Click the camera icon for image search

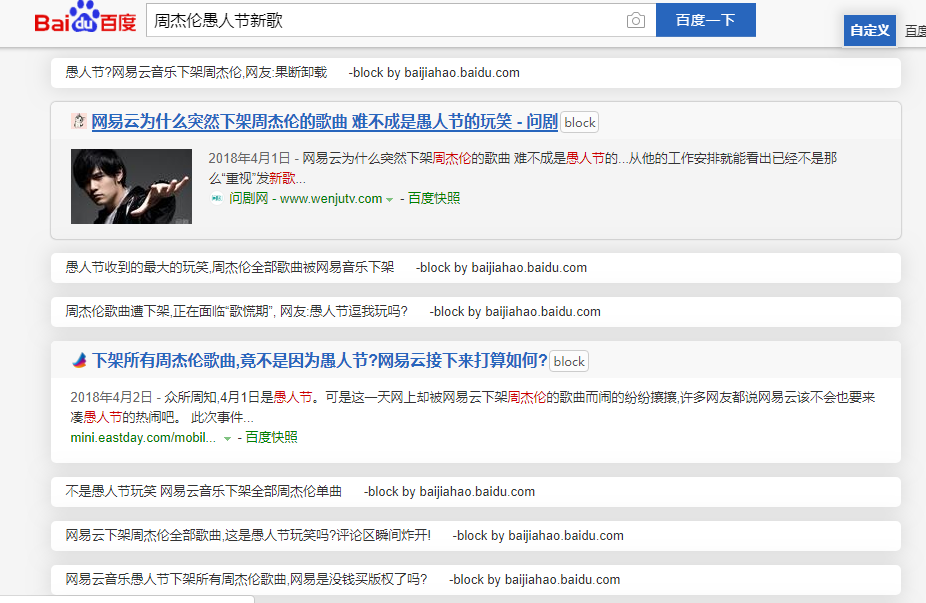click(636, 19)
